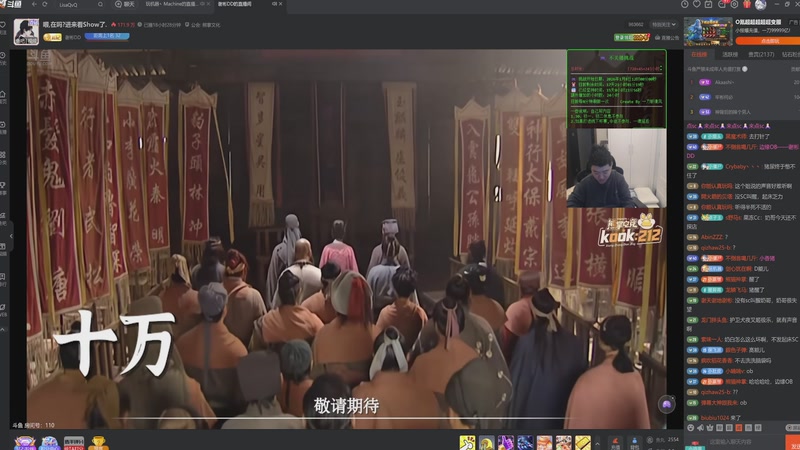Close the Machine live room tab
Image resolution: width=800 pixels, height=450 pixels.
coord(208,4)
